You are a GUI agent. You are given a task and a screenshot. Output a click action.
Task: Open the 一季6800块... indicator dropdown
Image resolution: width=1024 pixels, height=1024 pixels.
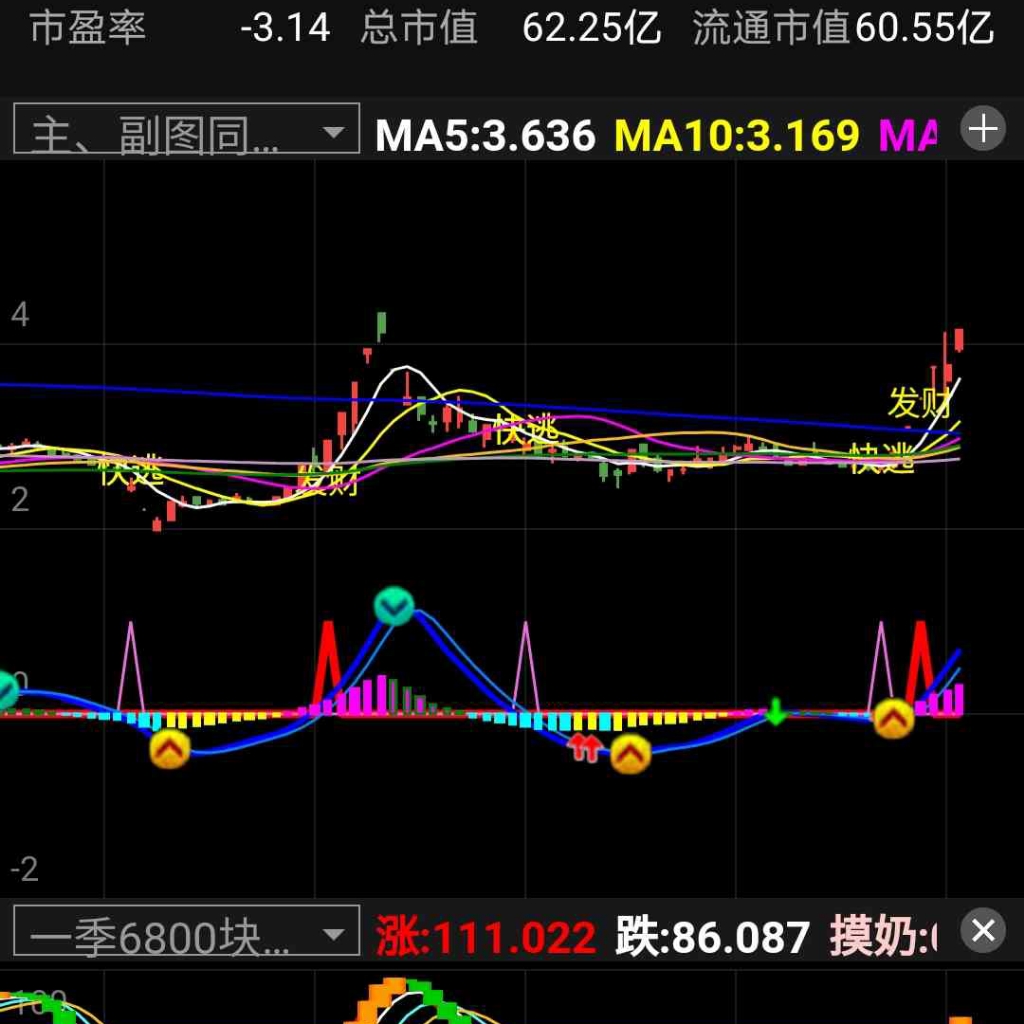pos(185,936)
